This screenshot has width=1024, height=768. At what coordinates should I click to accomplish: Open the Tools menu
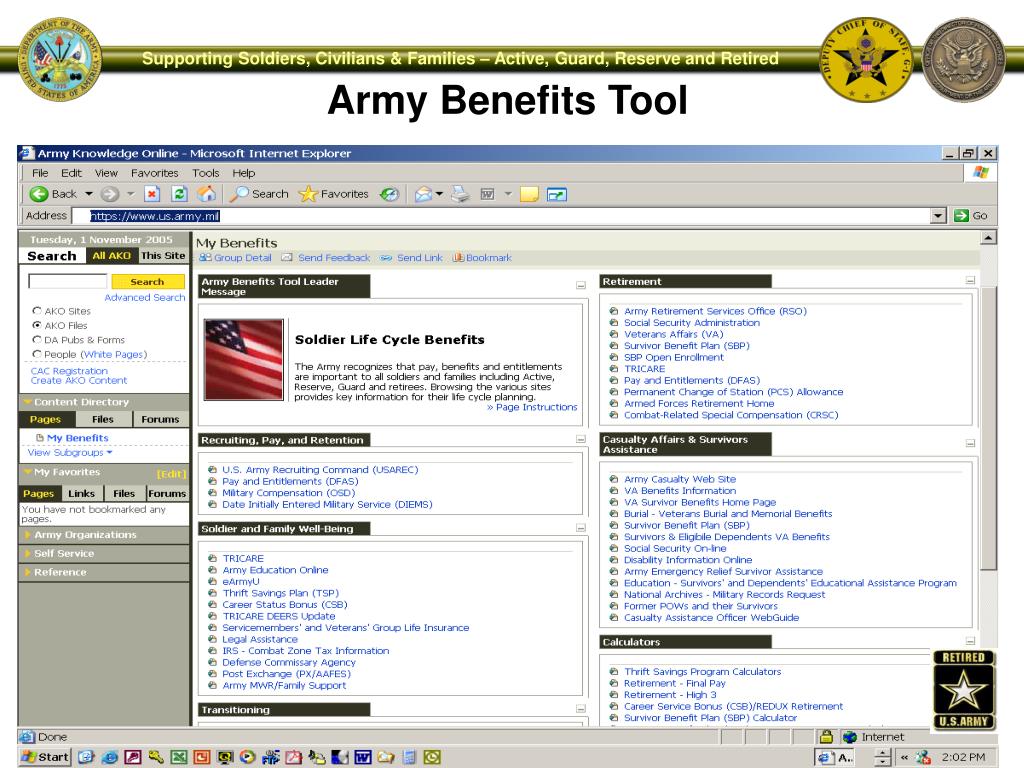206,173
